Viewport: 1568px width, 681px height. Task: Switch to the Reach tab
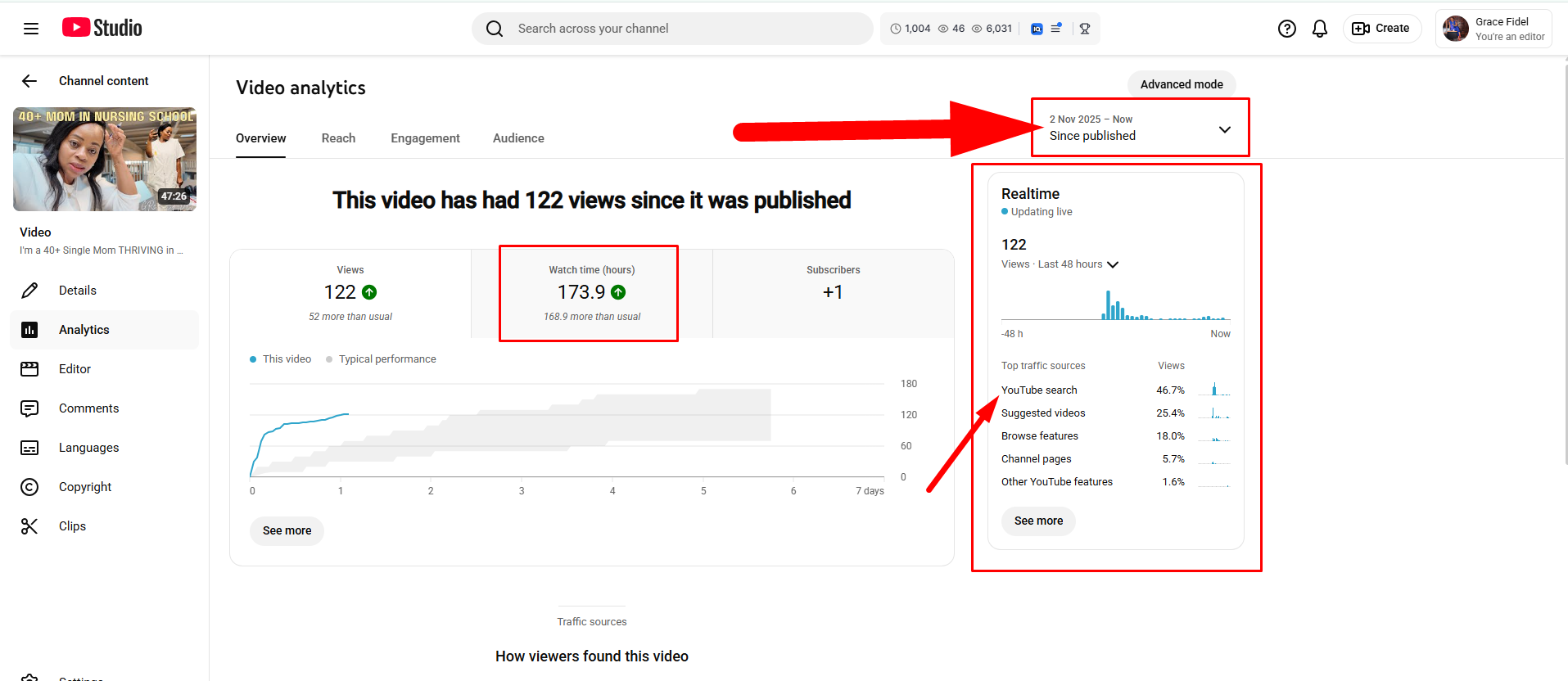point(338,138)
